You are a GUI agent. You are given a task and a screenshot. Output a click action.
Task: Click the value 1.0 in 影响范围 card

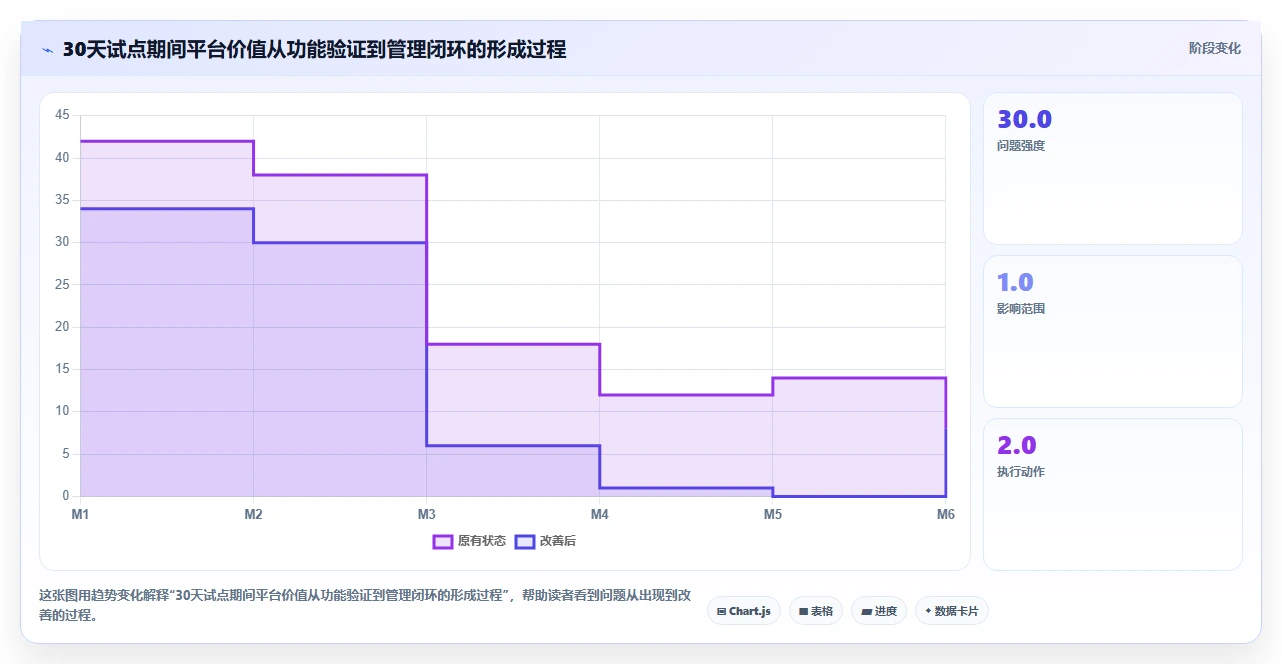tap(1015, 283)
